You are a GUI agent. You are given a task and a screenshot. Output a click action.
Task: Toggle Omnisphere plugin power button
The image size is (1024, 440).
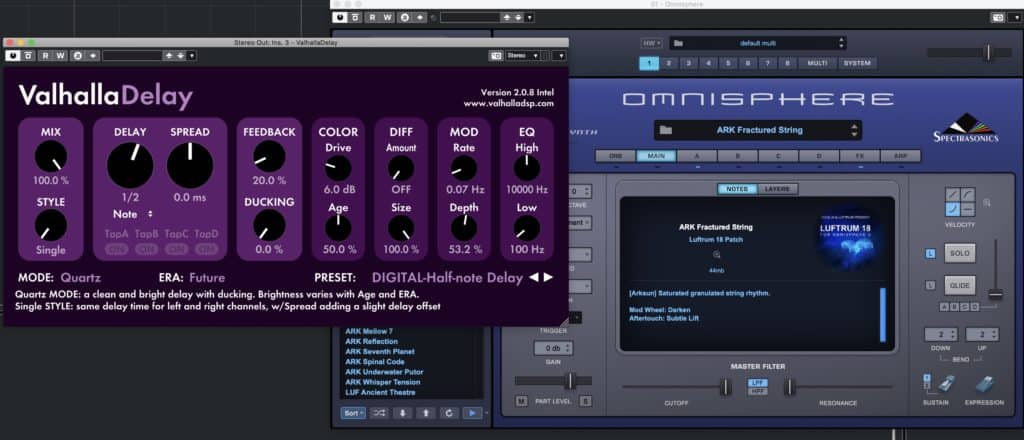tap(340, 18)
